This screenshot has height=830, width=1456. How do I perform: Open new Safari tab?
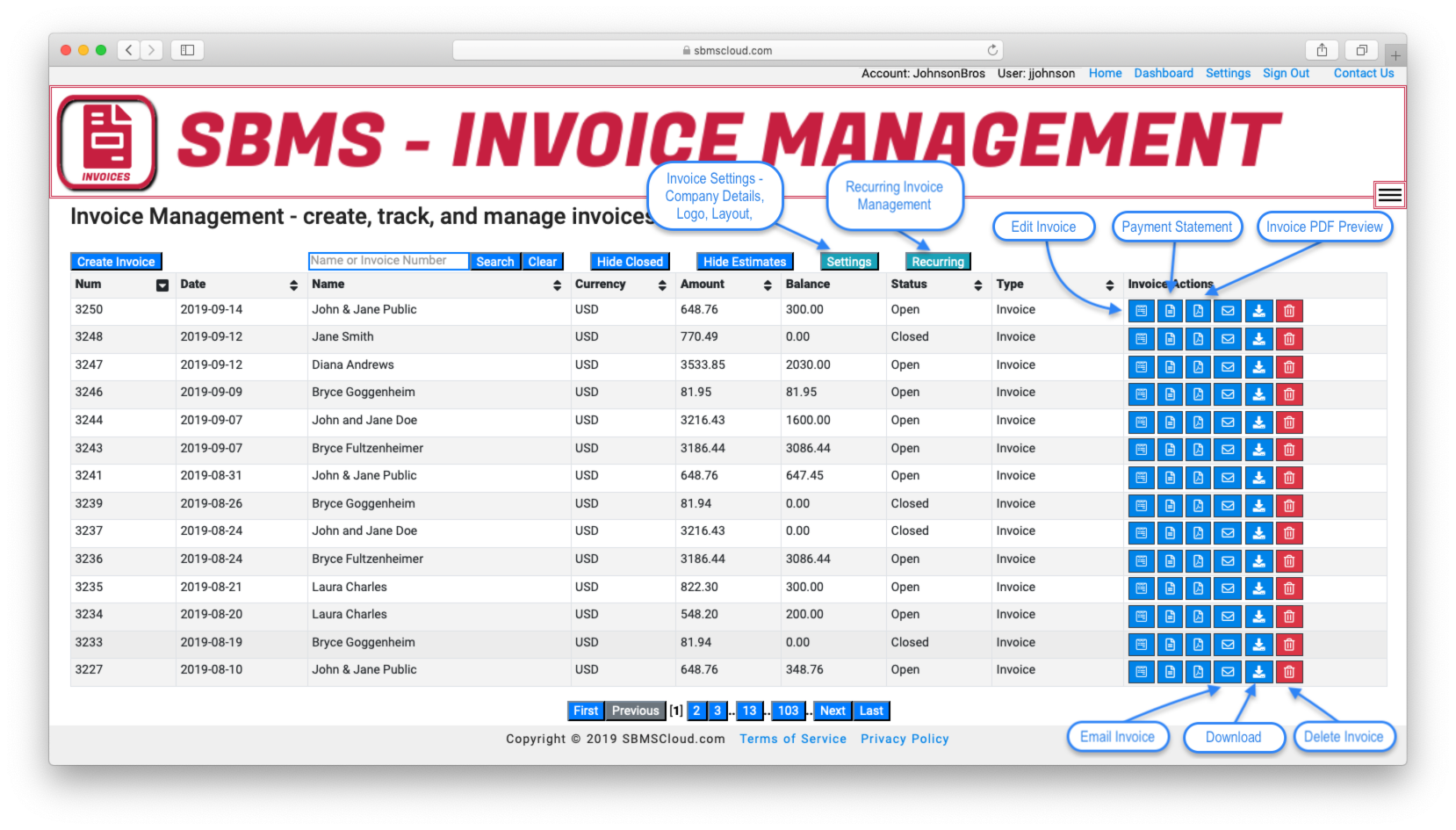point(1395,54)
